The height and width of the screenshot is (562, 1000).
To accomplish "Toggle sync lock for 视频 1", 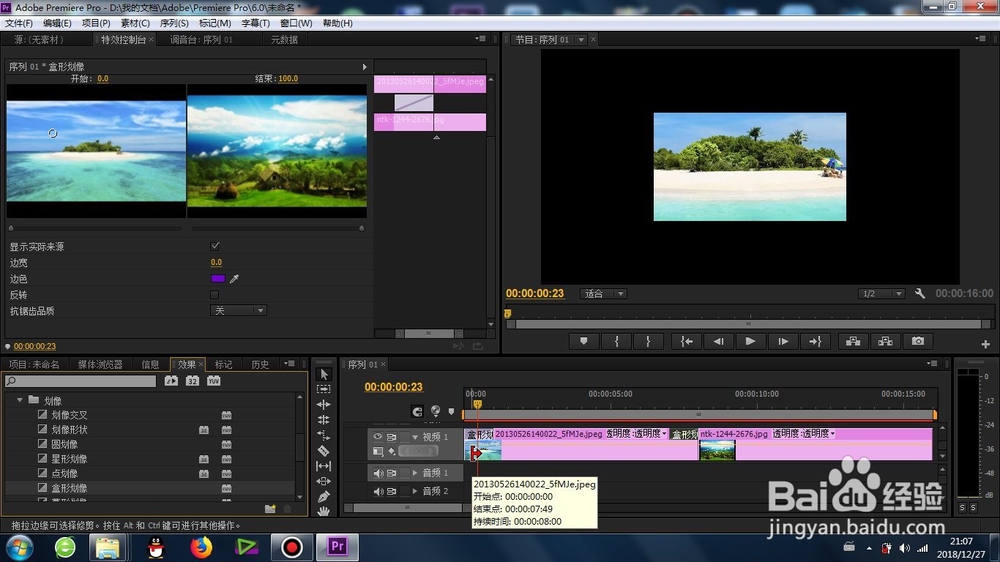I will [x=392, y=437].
